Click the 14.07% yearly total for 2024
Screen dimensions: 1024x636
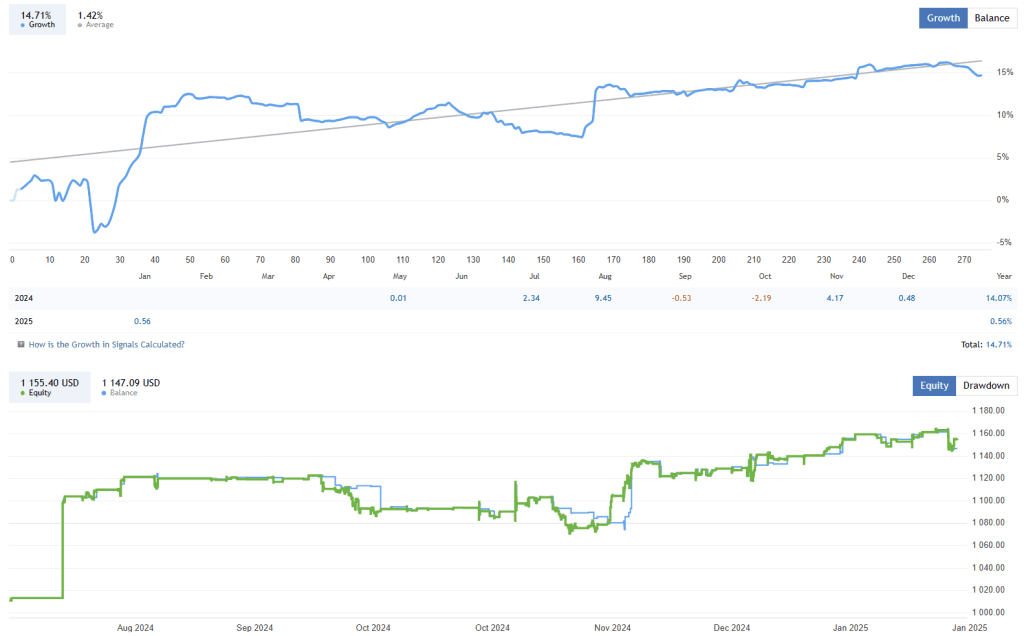997,298
